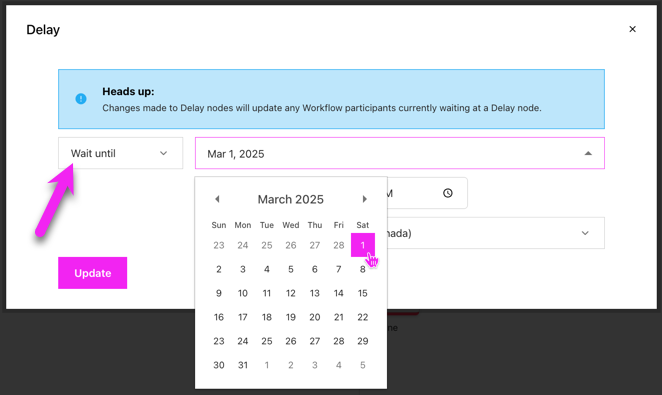Choose April 5 trailing date
The width and height of the screenshot is (662, 395).
coord(363,365)
